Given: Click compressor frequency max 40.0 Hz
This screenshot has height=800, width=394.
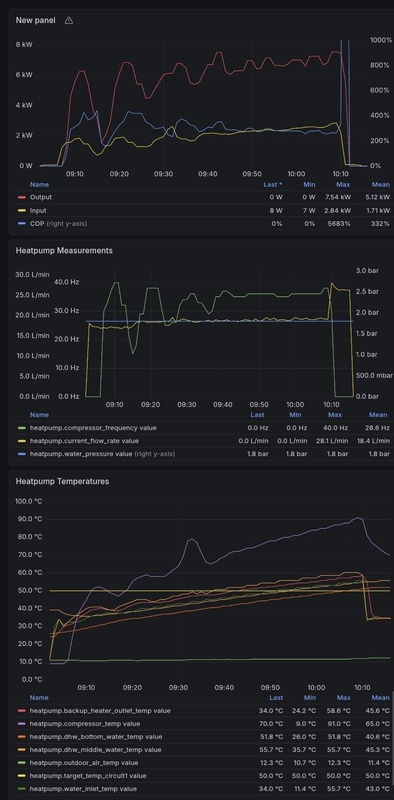Looking at the screenshot, I should tap(335, 428).
